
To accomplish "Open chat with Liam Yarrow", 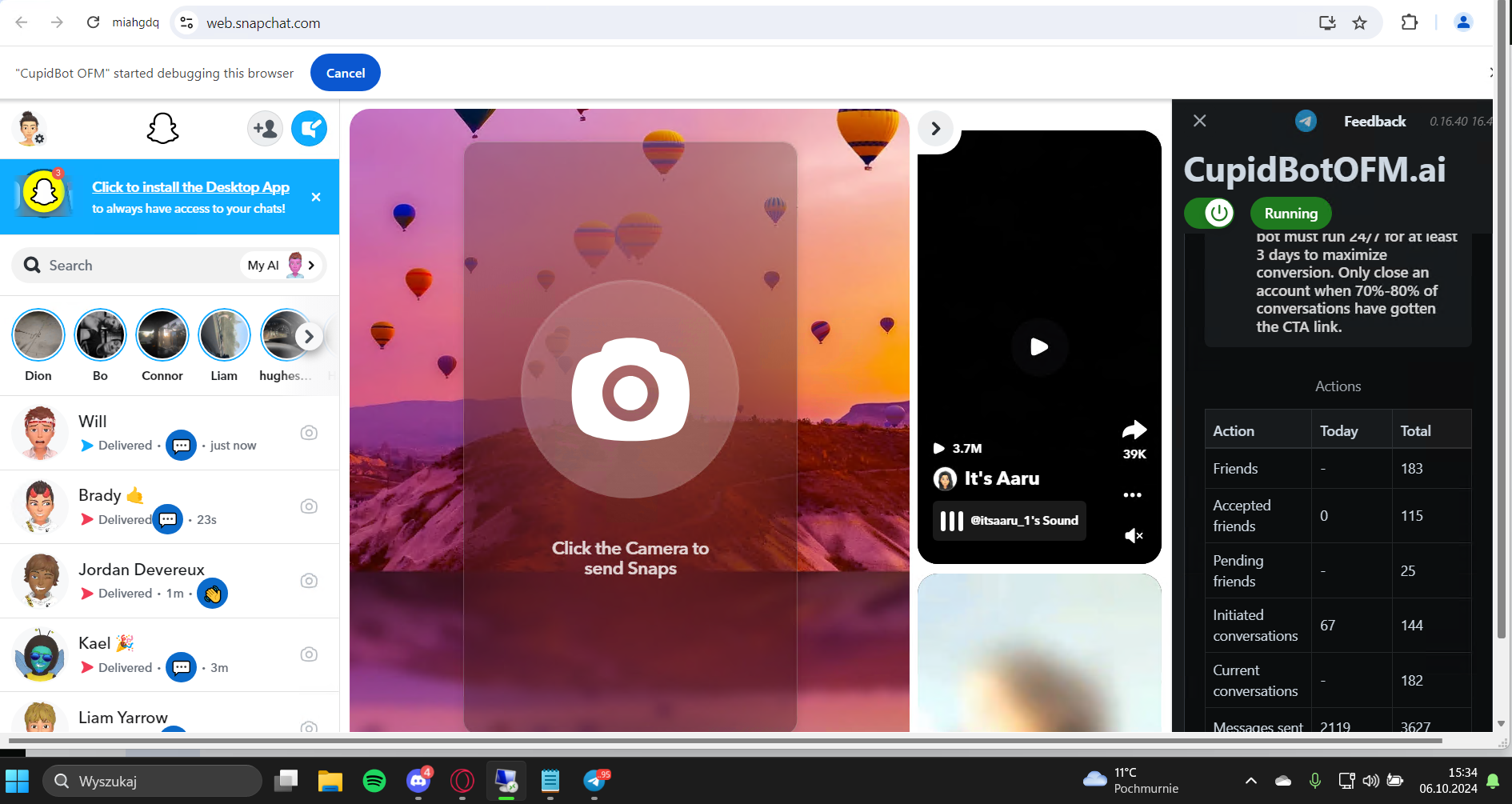I will [x=170, y=713].
